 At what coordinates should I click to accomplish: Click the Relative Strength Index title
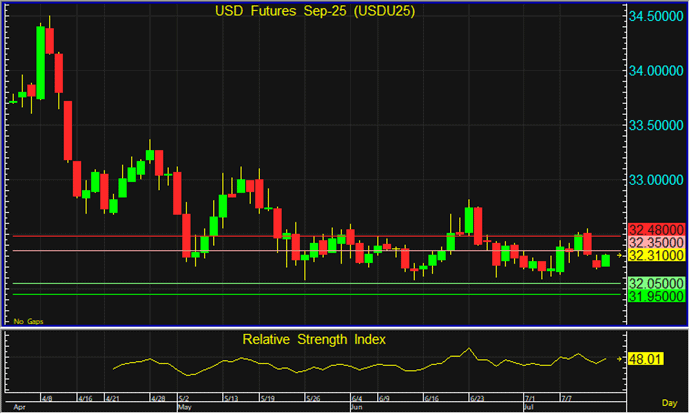pyautogui.click(x=314, y=340)
